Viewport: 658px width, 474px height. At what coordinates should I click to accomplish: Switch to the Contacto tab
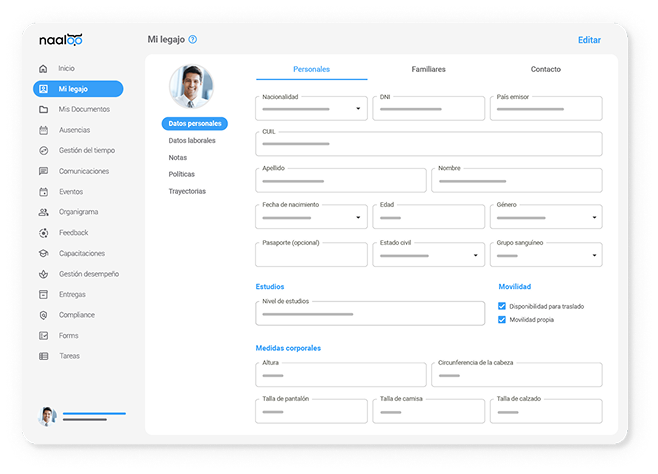tap(546, 69)
